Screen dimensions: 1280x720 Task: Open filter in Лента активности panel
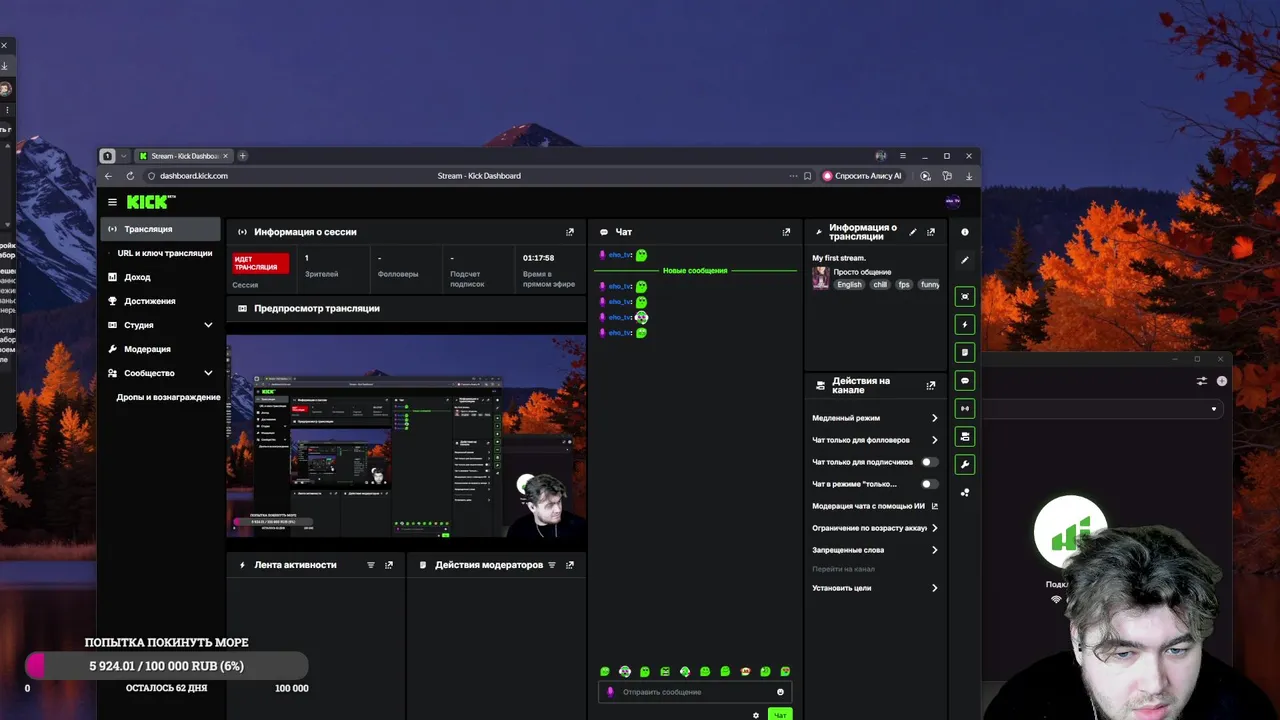[371, 565]
